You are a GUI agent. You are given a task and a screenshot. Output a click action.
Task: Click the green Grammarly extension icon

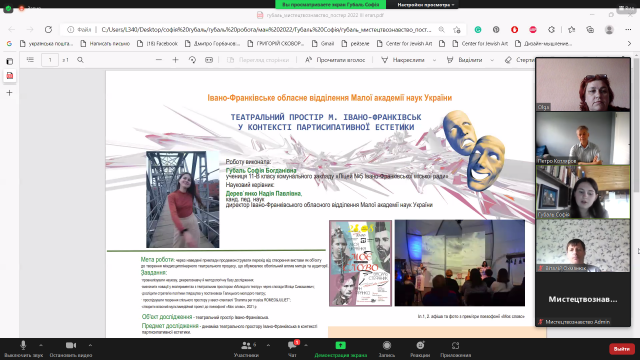coord(478,29)
